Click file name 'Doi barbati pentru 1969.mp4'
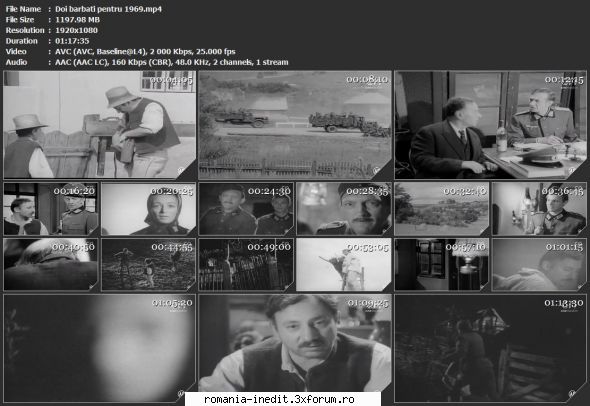The image size is (590, 406). pos(108,9)
